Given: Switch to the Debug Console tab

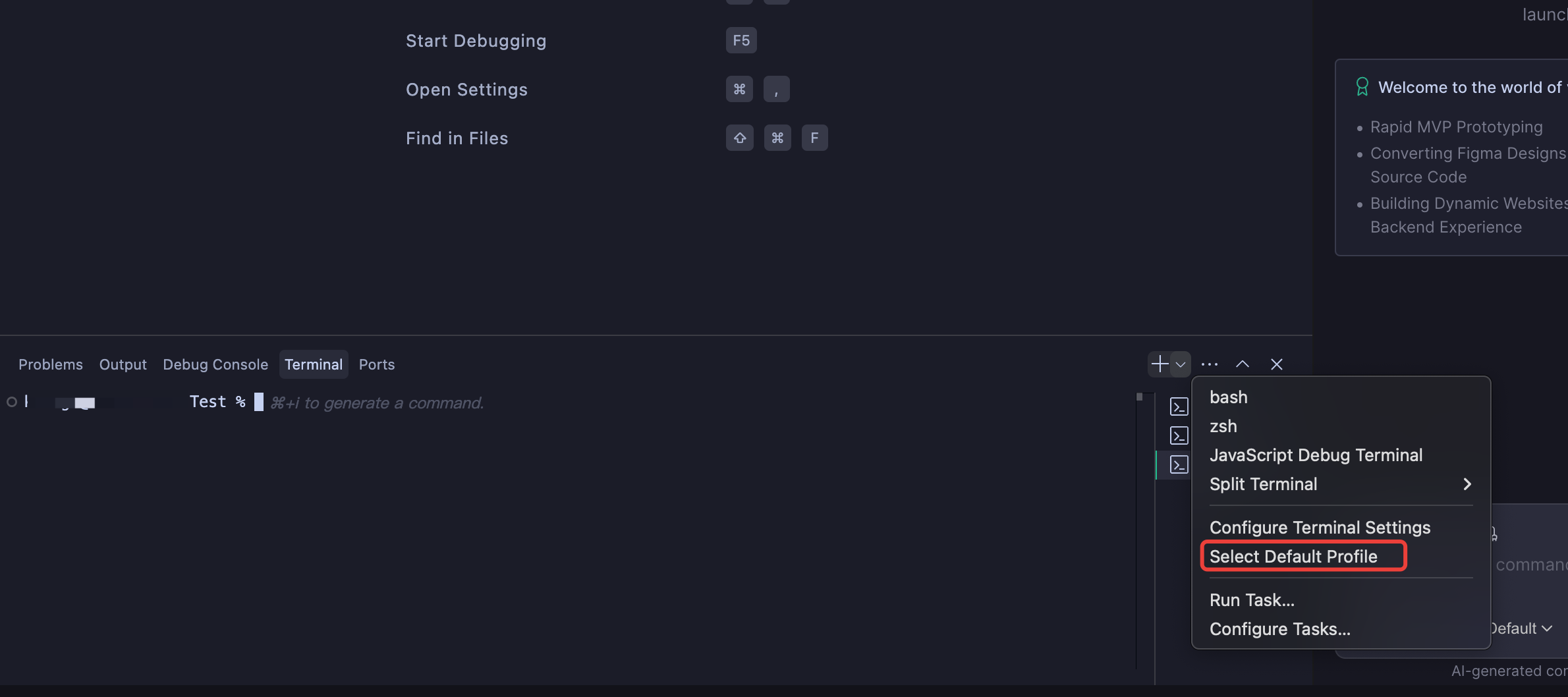Looking at the screenshot, I should pos(215,364).
